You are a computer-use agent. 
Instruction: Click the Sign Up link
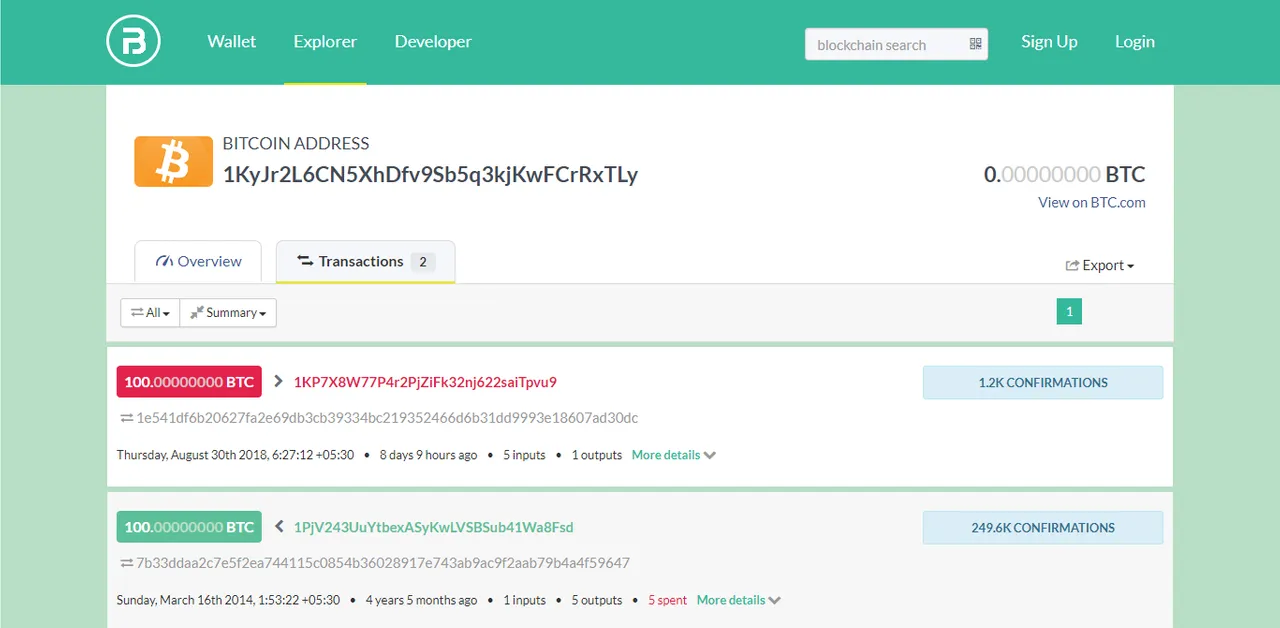coord(1049,42)
